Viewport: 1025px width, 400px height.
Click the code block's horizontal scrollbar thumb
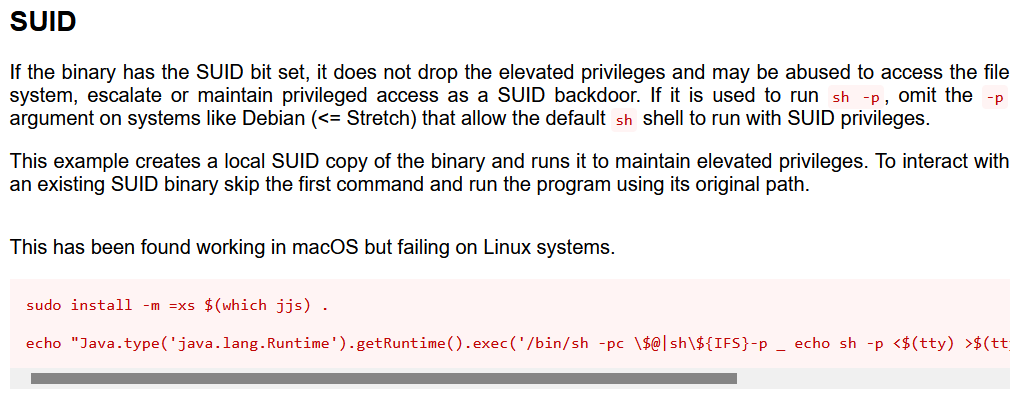point(384,378)
